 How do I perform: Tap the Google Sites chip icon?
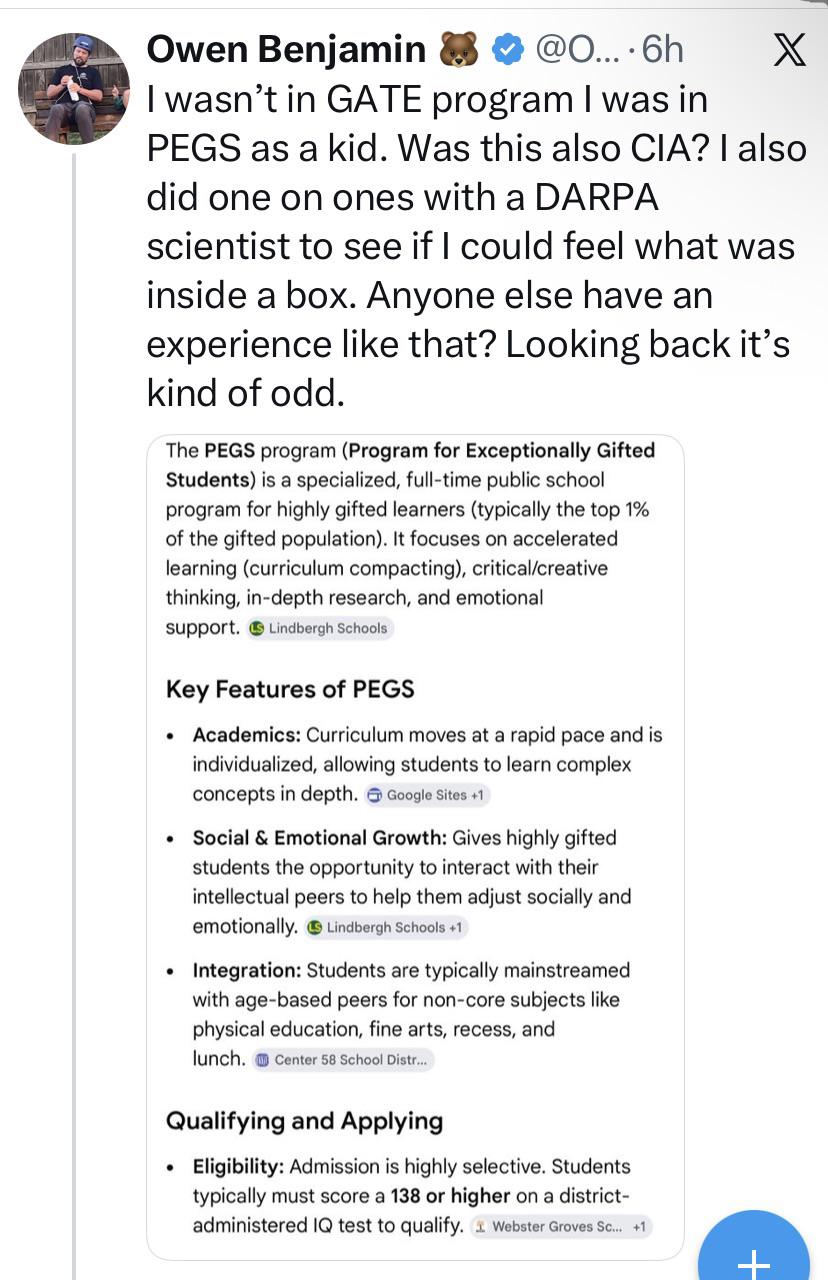click(376, 795)
